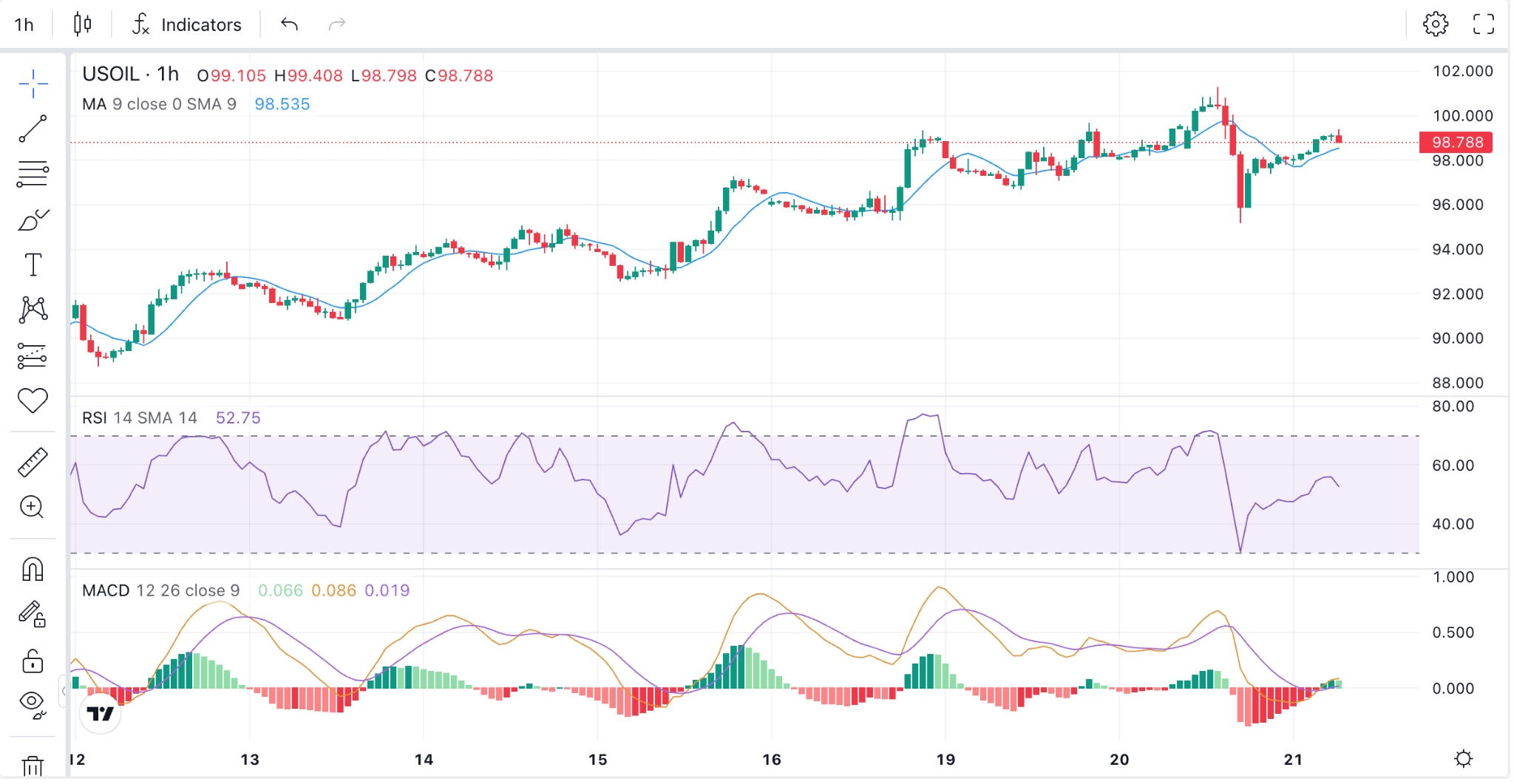Click date label 15 on time axis
Image resolution: width=1514 pixels, height=784 pixels.
pyautogui.click(x=597, y=760)
